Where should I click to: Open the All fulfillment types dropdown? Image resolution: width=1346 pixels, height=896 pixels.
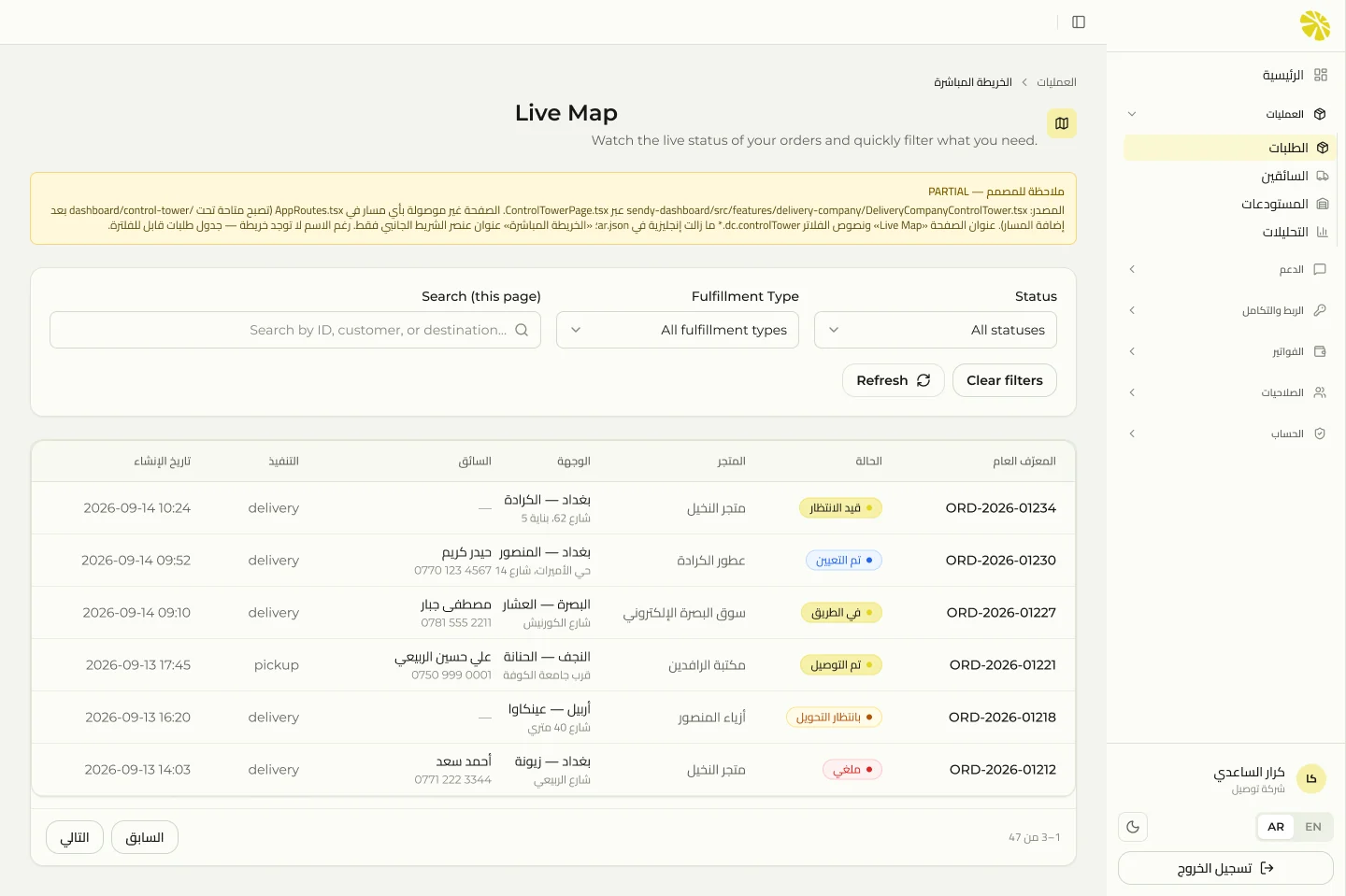pyautogui.click(x=678, y=330)
